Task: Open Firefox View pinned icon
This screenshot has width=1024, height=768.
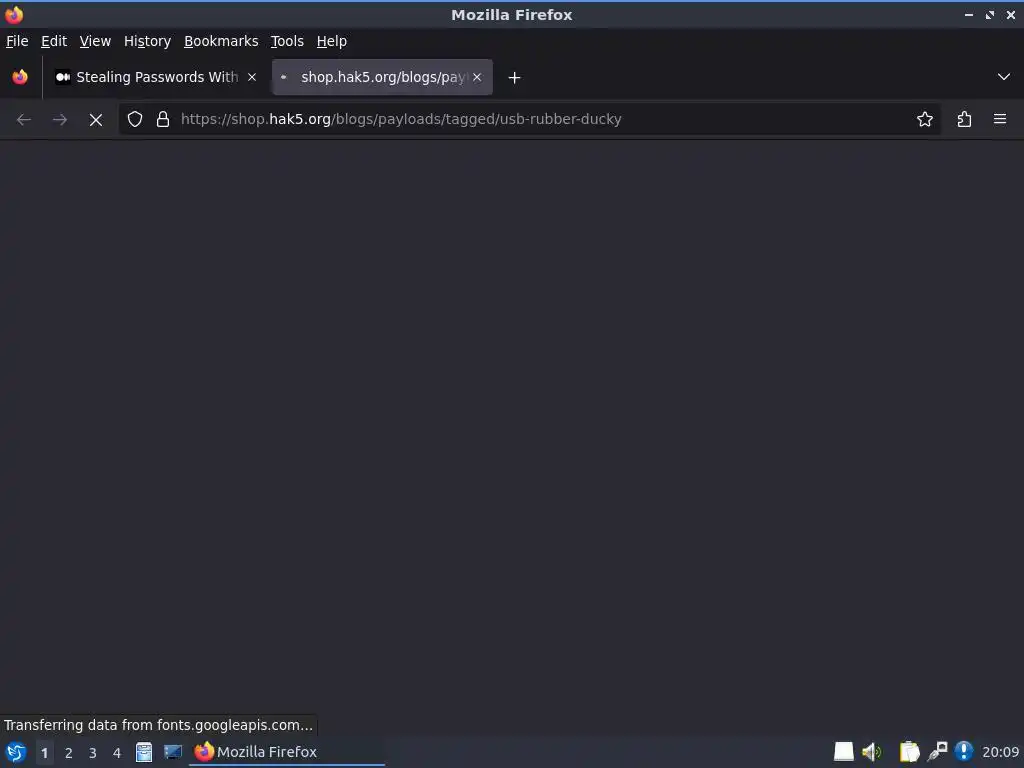Action: [x=20, y=77]
